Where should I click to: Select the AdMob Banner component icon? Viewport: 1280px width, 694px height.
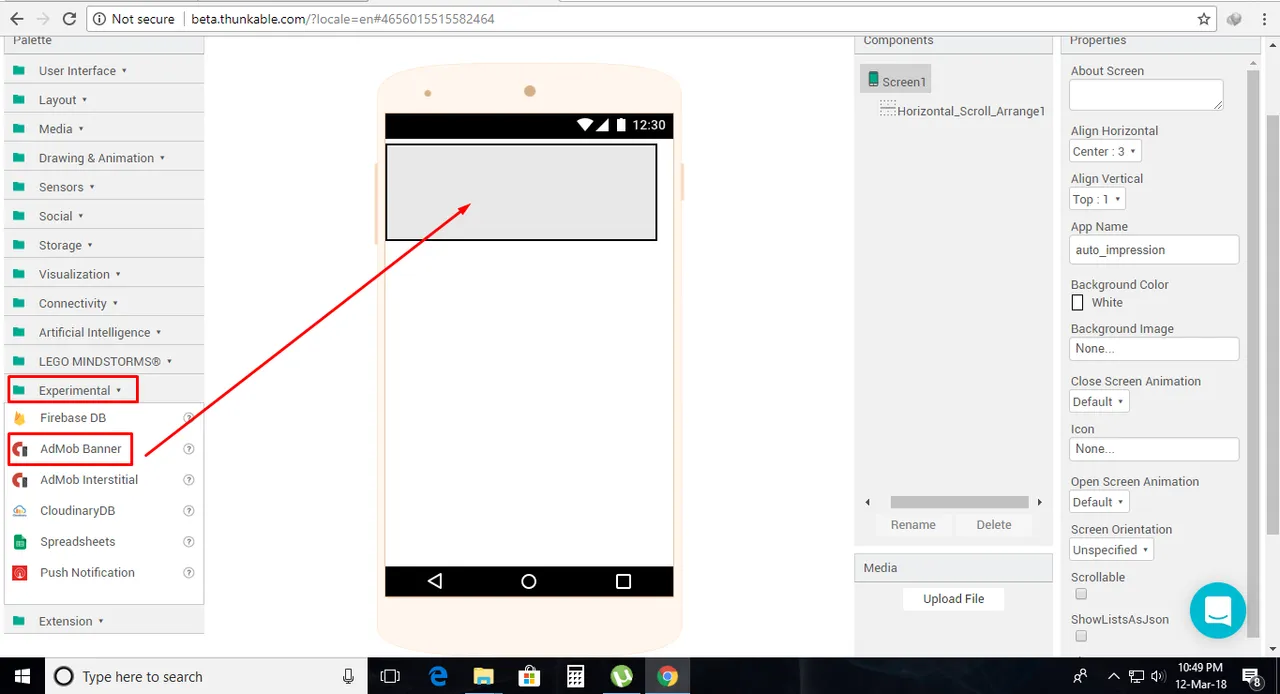(19, 449)
